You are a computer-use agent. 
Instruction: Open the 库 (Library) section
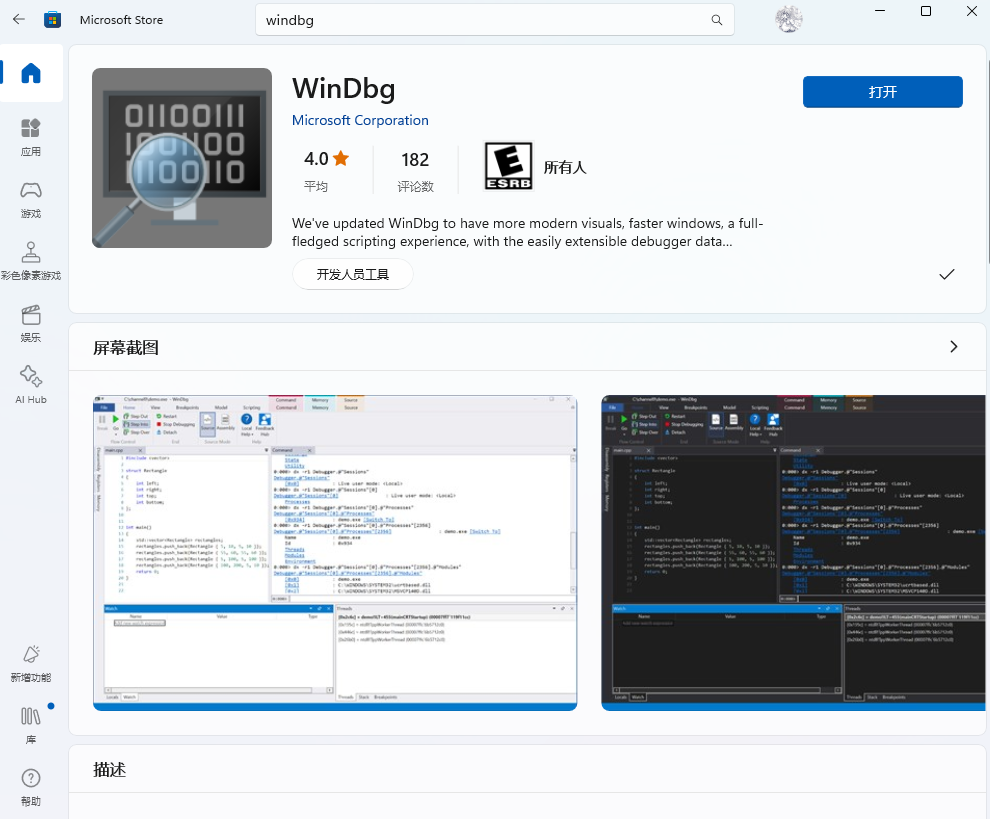click(x=31, y=725)
